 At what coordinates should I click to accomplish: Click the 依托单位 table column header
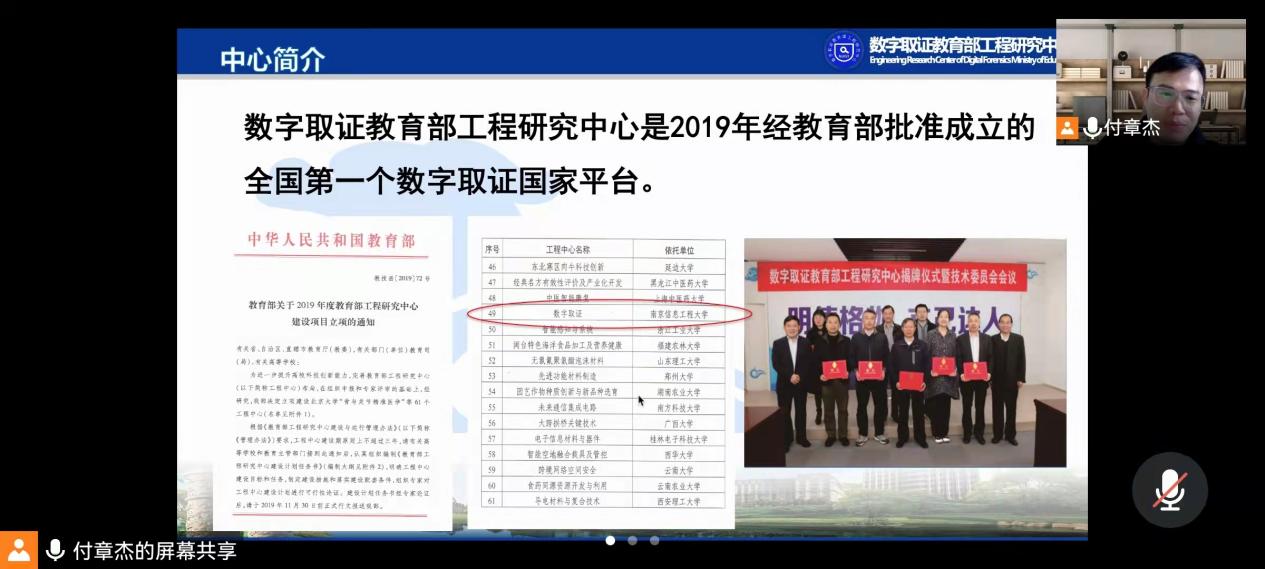[x=679, y=249]
